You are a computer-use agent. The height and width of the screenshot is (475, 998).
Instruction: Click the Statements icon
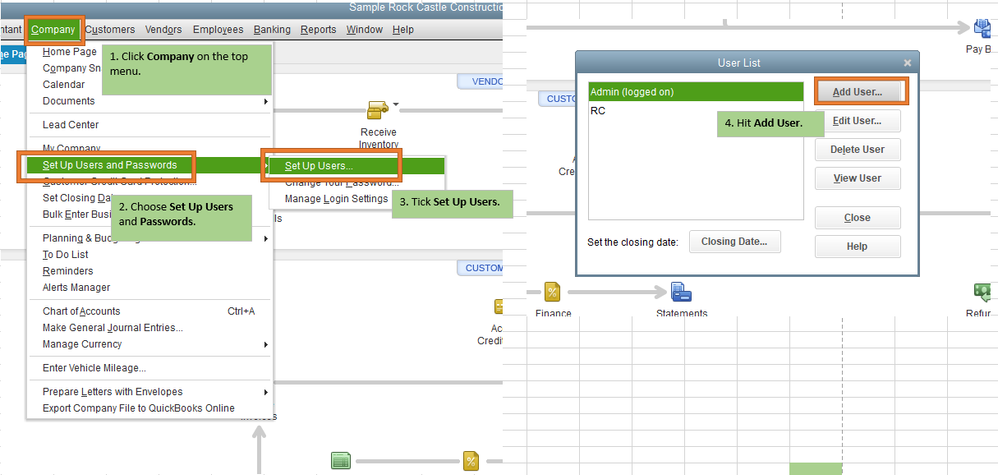click(x=681, y=293)
